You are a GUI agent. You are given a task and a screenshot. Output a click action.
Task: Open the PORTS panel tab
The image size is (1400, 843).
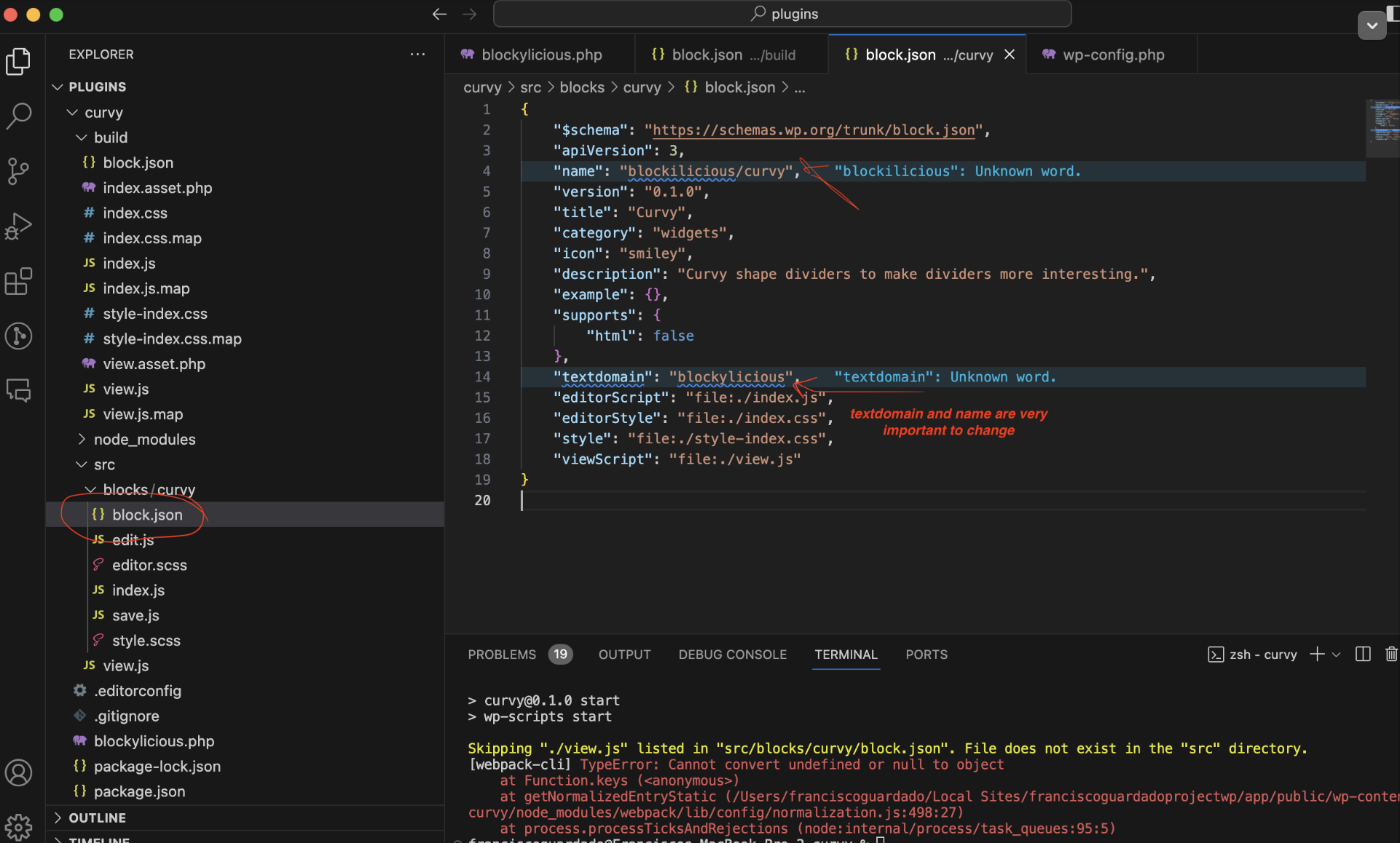point(927,654)
